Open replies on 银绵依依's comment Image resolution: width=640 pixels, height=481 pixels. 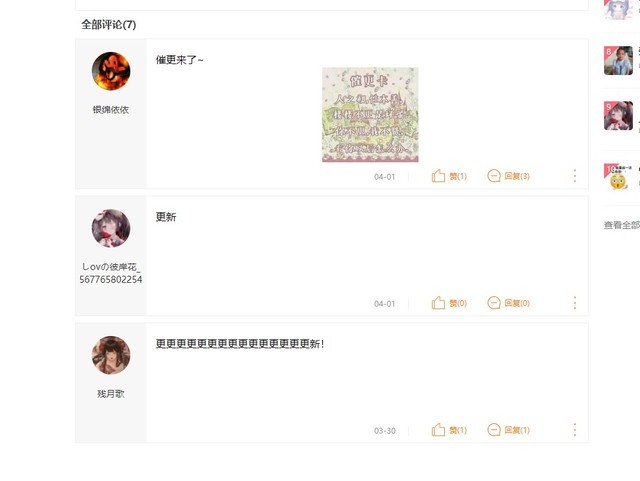(509, 176)
